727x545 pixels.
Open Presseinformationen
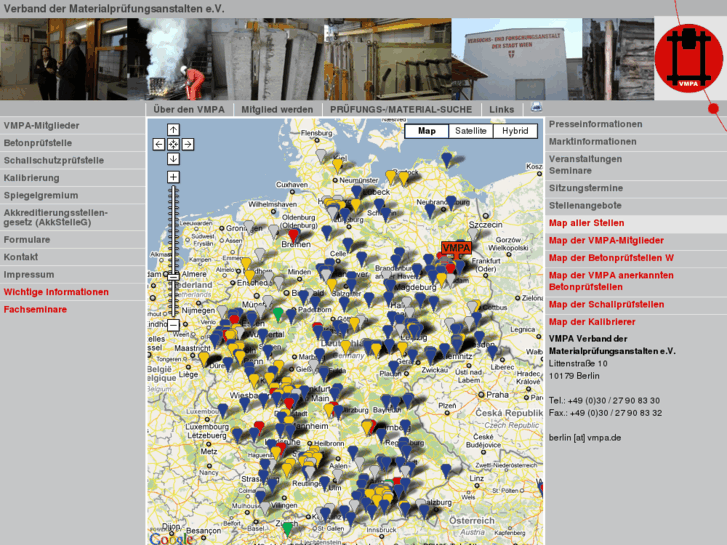point(636,124)
